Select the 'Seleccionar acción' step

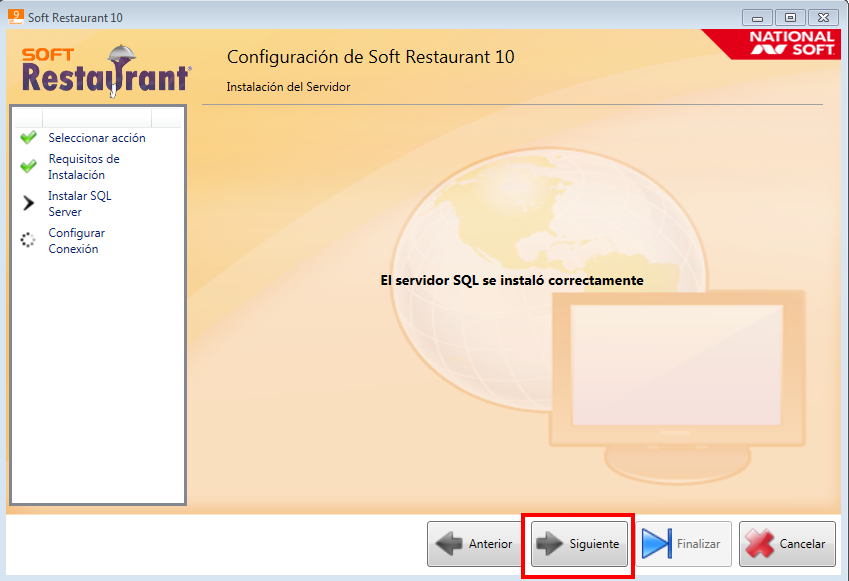97,138
